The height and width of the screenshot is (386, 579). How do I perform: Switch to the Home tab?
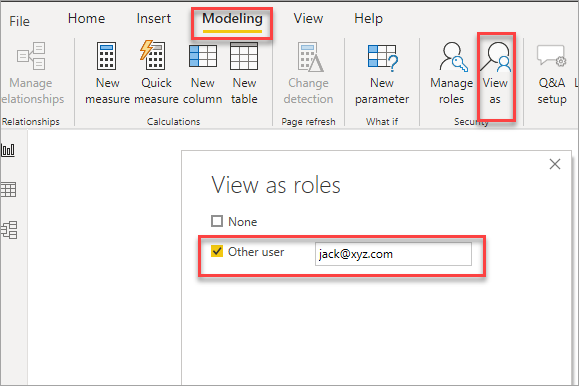click(x=86, y=18)
